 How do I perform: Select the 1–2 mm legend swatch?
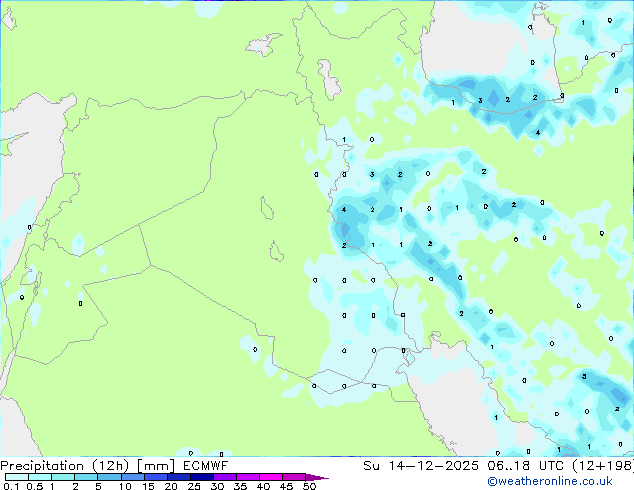pyautogui.click(x=63, y=477)
